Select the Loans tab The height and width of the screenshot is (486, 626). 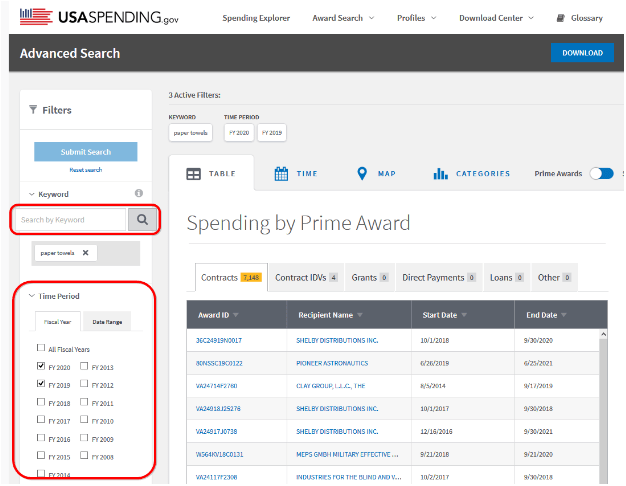[507, 277]
